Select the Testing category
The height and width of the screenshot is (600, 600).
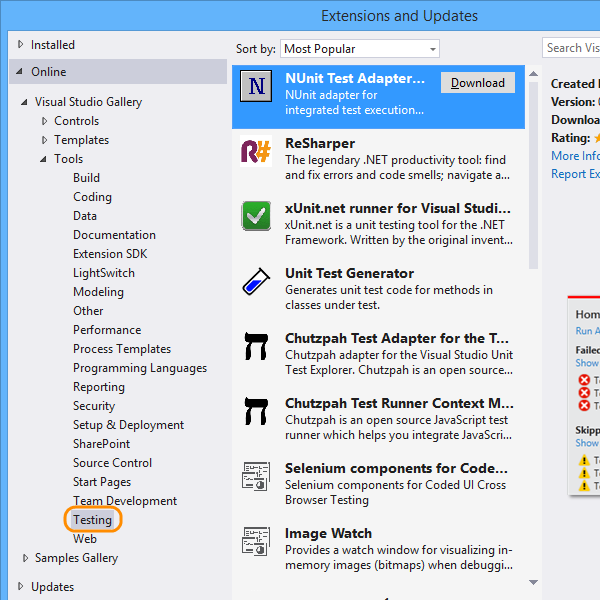tap(93, 520)
